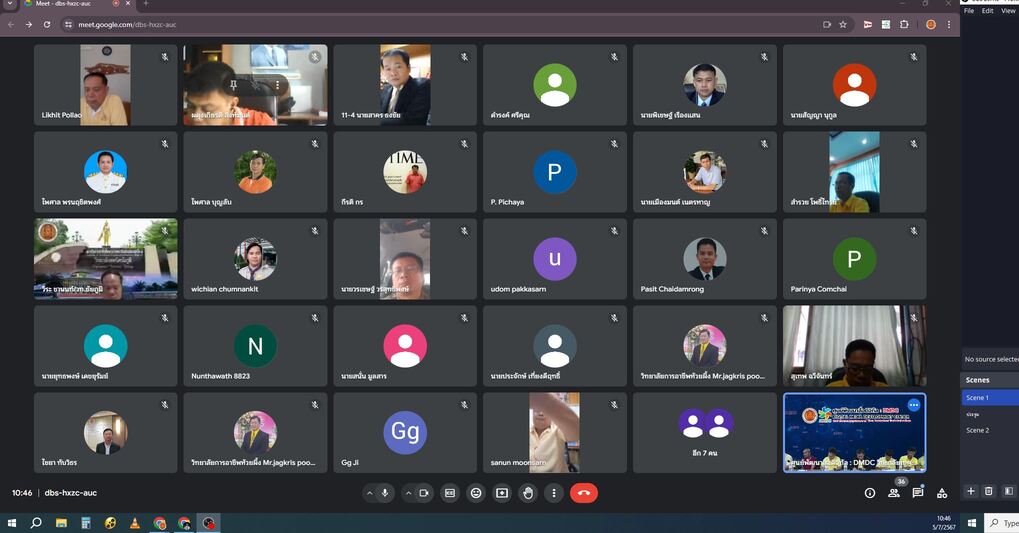Viewport: 1019px width, 533px height.
Task: Toggle the microphone on or off
Action: pyautogui.click(x=385, y=493)
